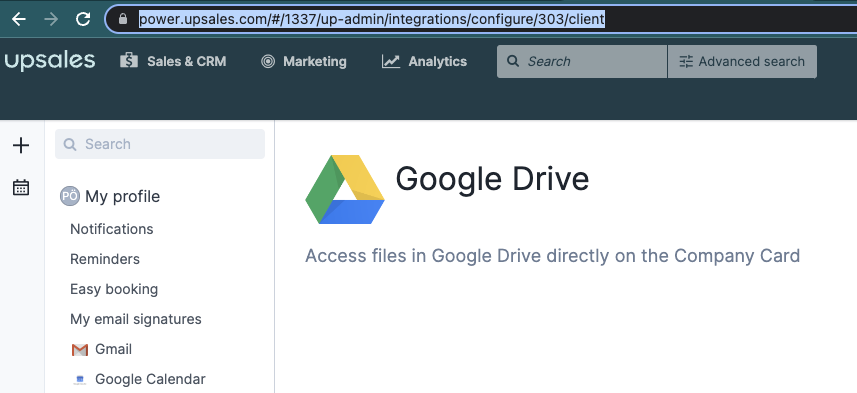This screenshot has width=857, height=393.
Task: Open the calendar icon in left rail
Action: (x=21, y=187)
